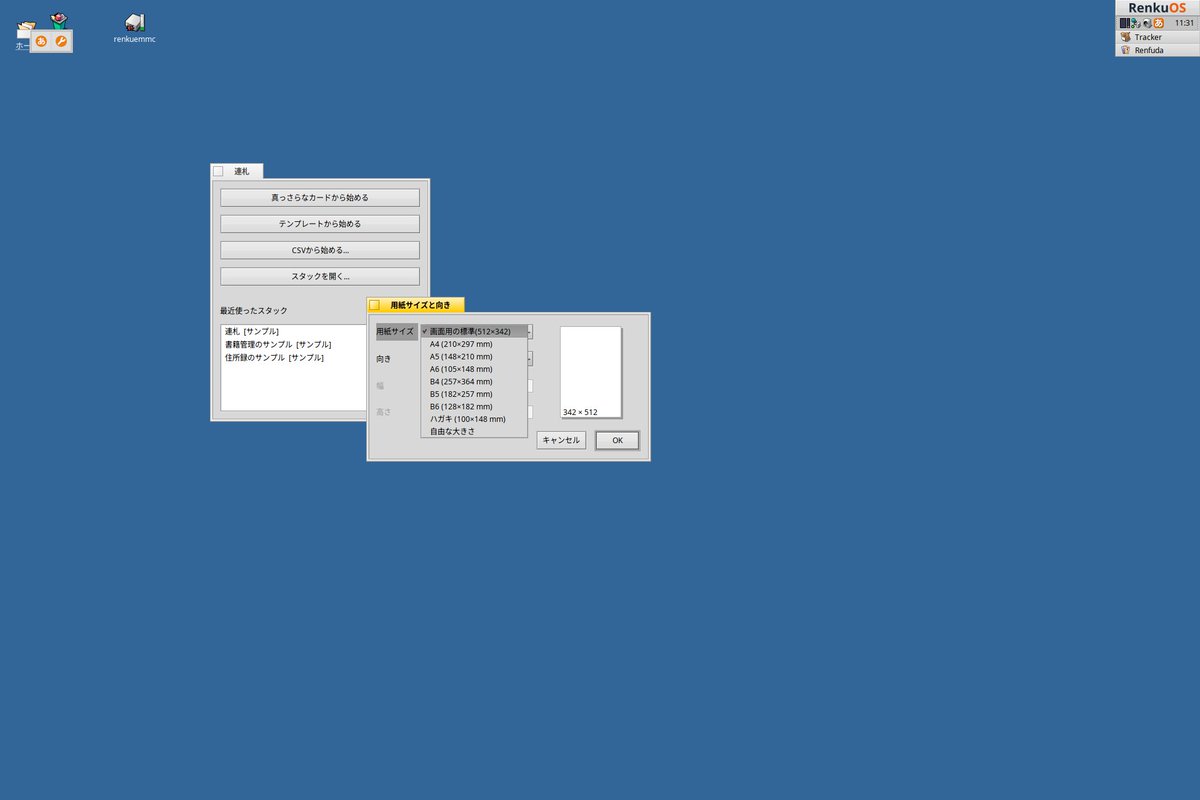Choose B6 (128×182 mm) option
This screenshot has height=800, width=1200.
[x=474, y=406]
